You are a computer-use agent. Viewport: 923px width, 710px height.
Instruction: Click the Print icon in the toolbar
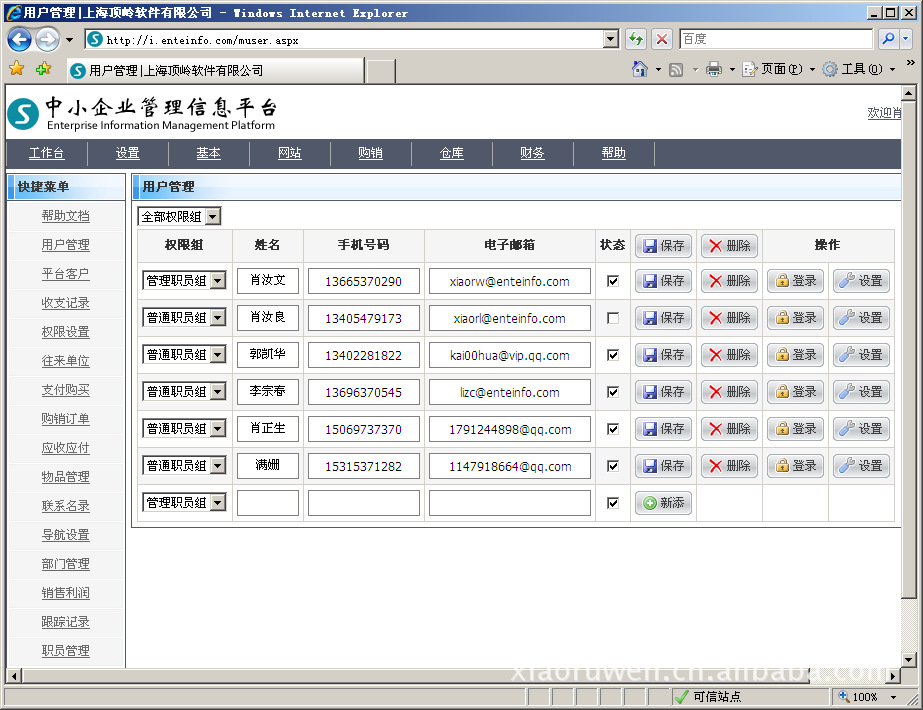(x=714, y=69)
